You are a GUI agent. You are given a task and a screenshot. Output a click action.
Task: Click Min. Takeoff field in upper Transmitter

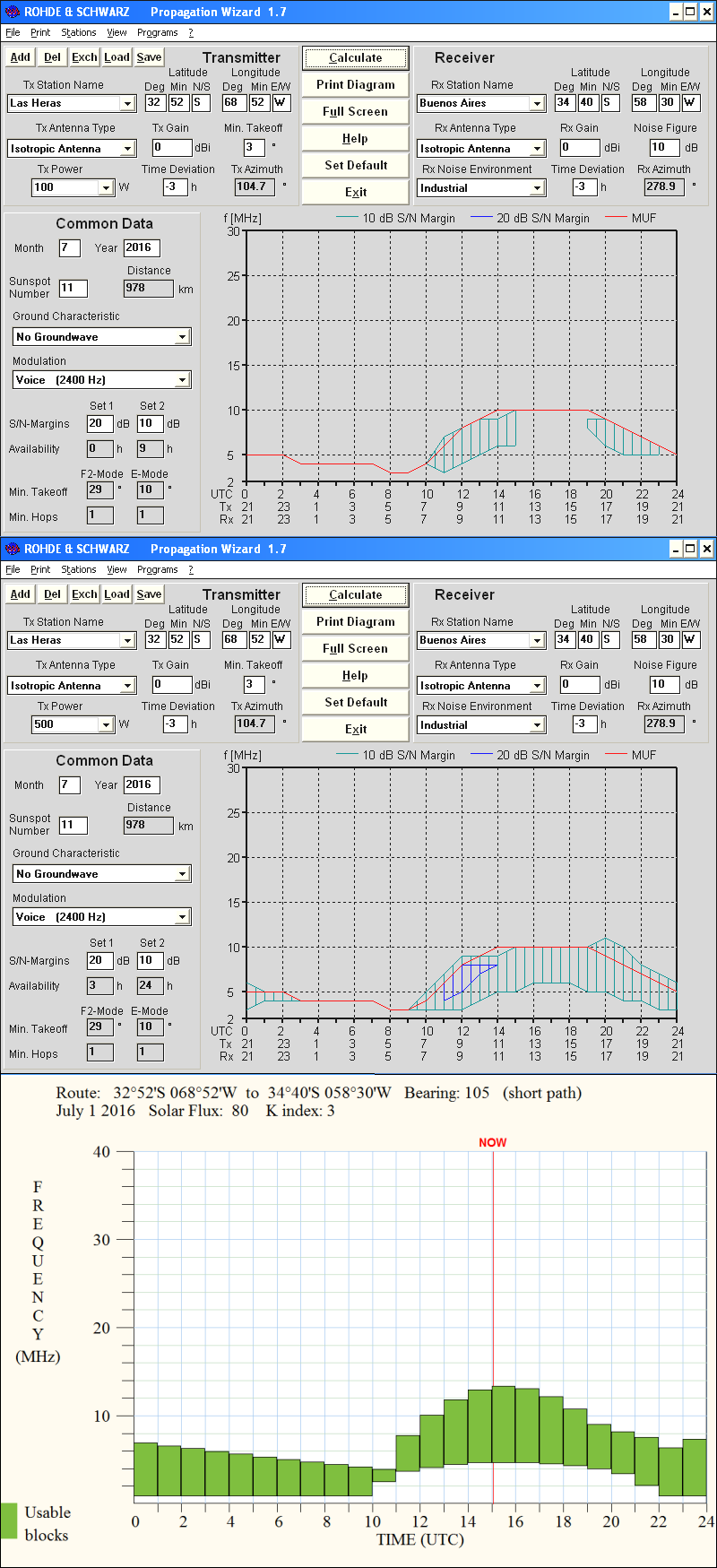point(255,147)
